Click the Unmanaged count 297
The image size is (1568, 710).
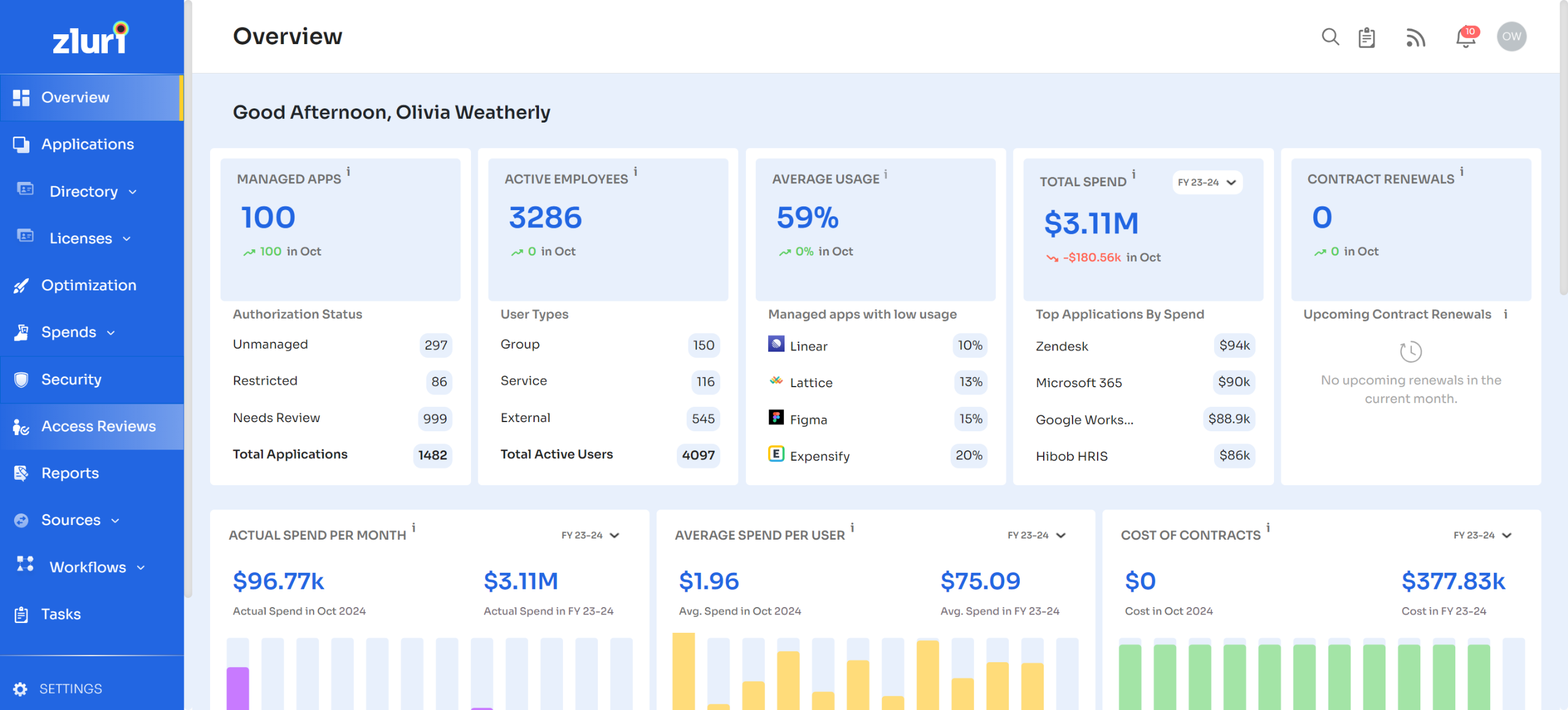[435, 345]
